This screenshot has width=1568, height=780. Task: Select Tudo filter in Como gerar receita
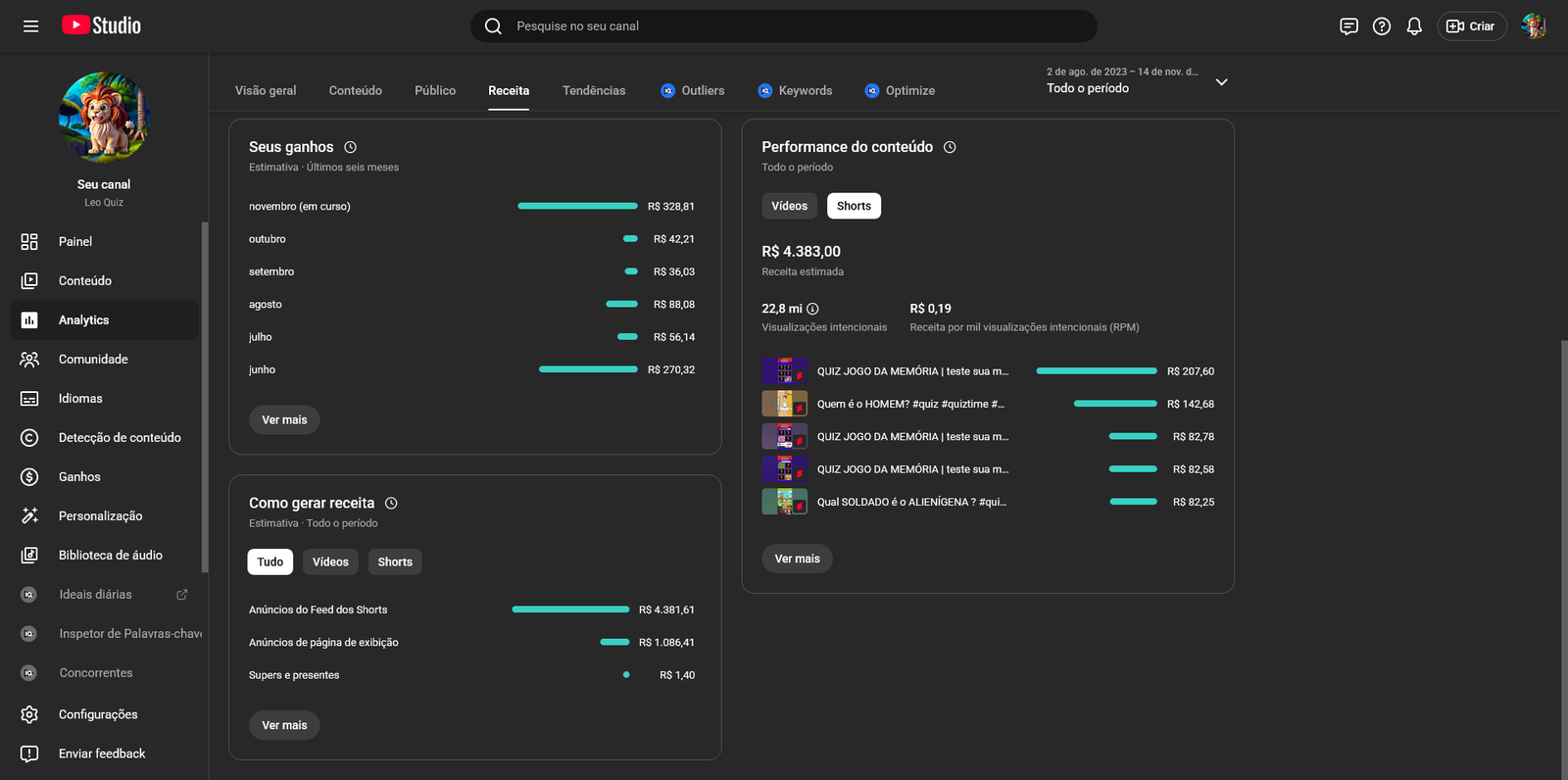[x=269, y=561]
